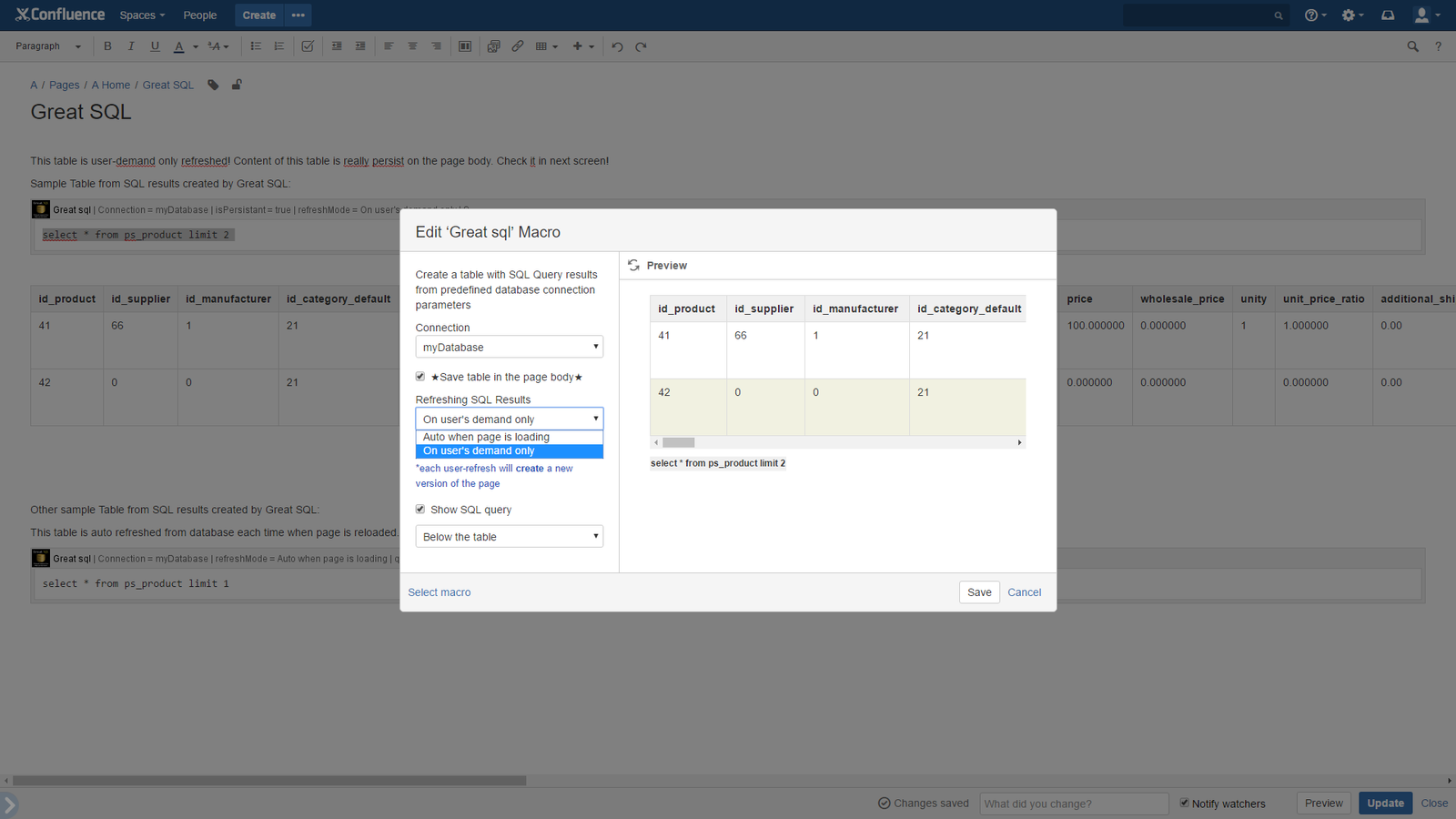Open the Help menu in header
Screen dimensions: 1456x819
click(1315, 15)
